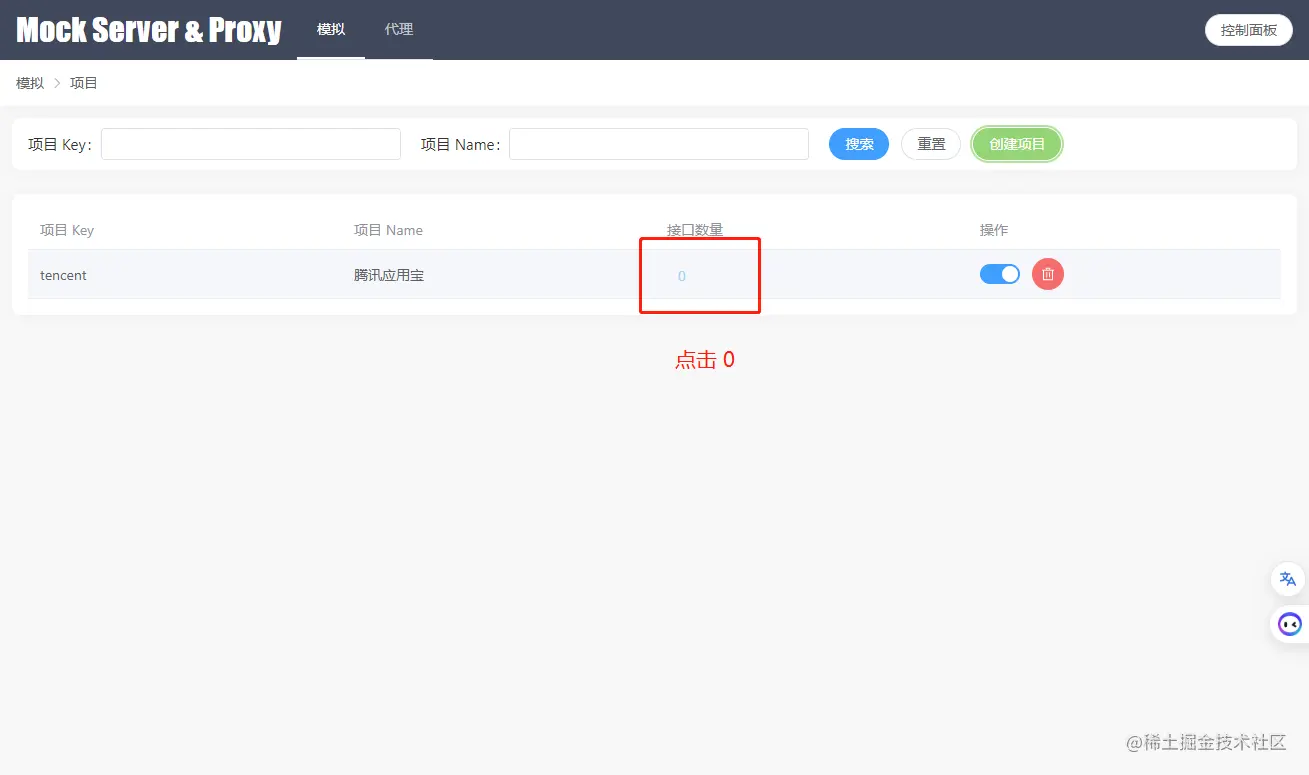Click the 重置 button
This screenshot has height=775, width=1309.
[x=931, y=144]
